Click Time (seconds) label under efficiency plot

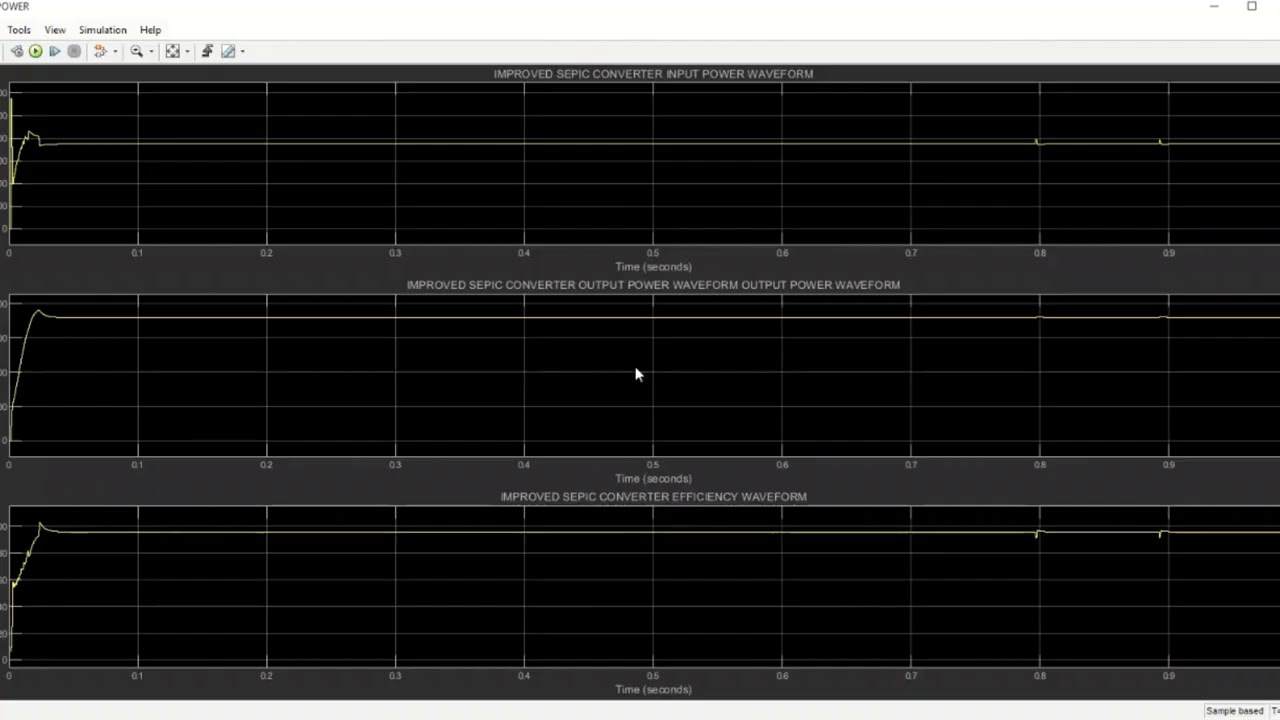tap(653, 689)
